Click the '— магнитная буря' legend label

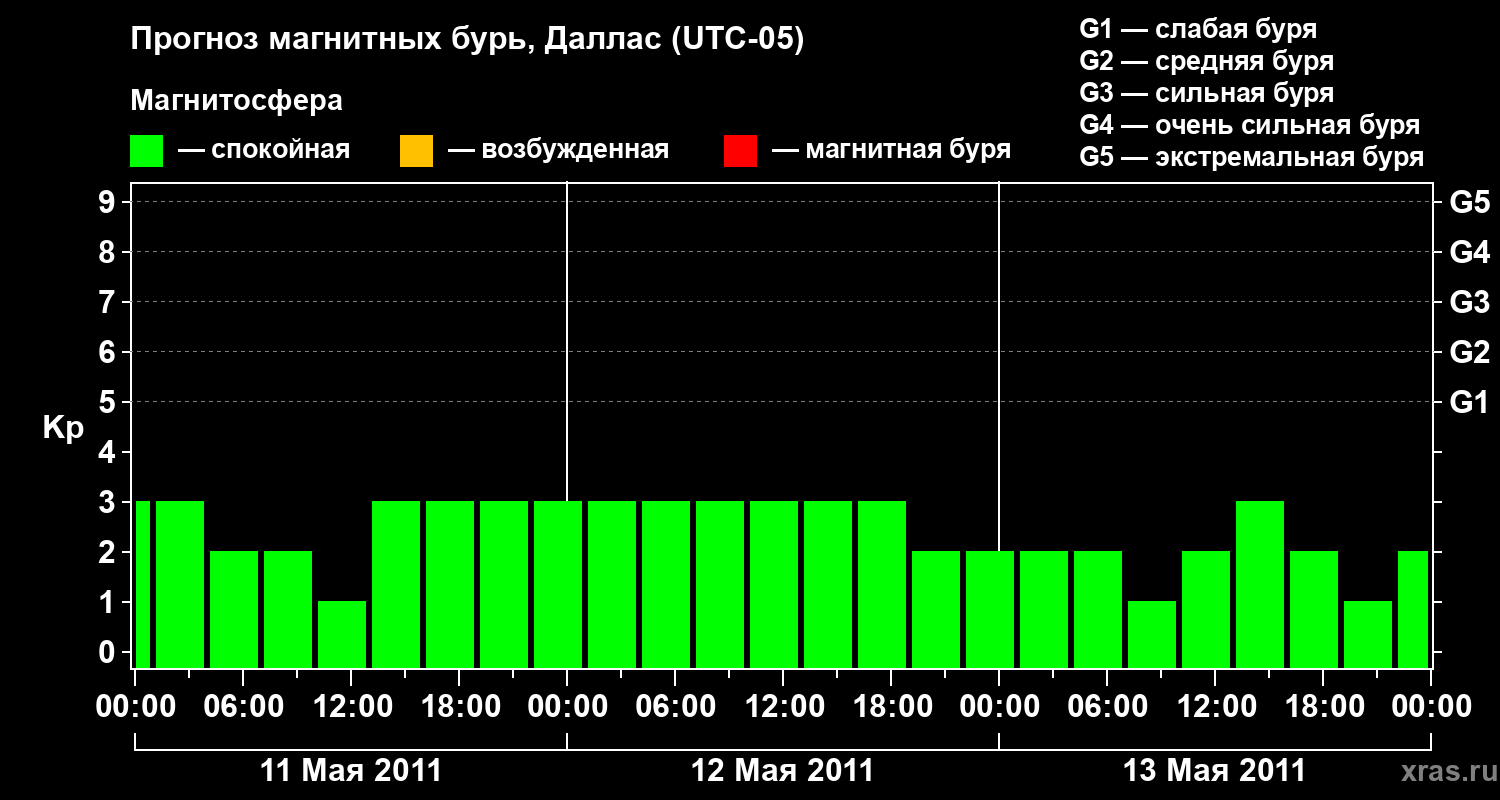(891, 150)
